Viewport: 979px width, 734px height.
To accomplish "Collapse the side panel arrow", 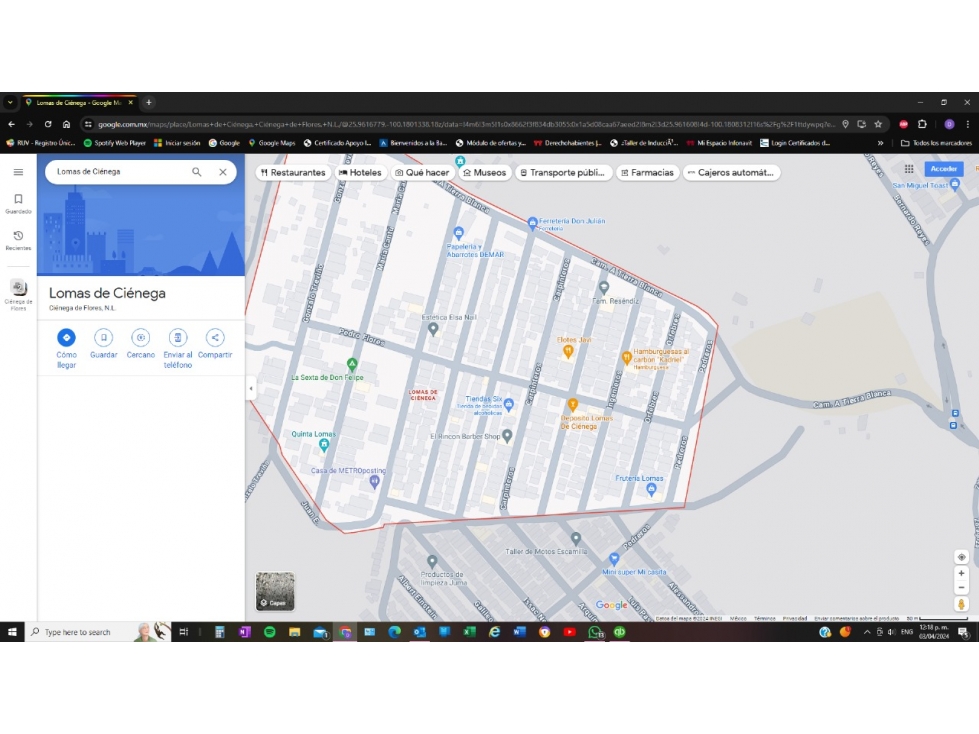I will pyautogui.click(x=251, y=388).
